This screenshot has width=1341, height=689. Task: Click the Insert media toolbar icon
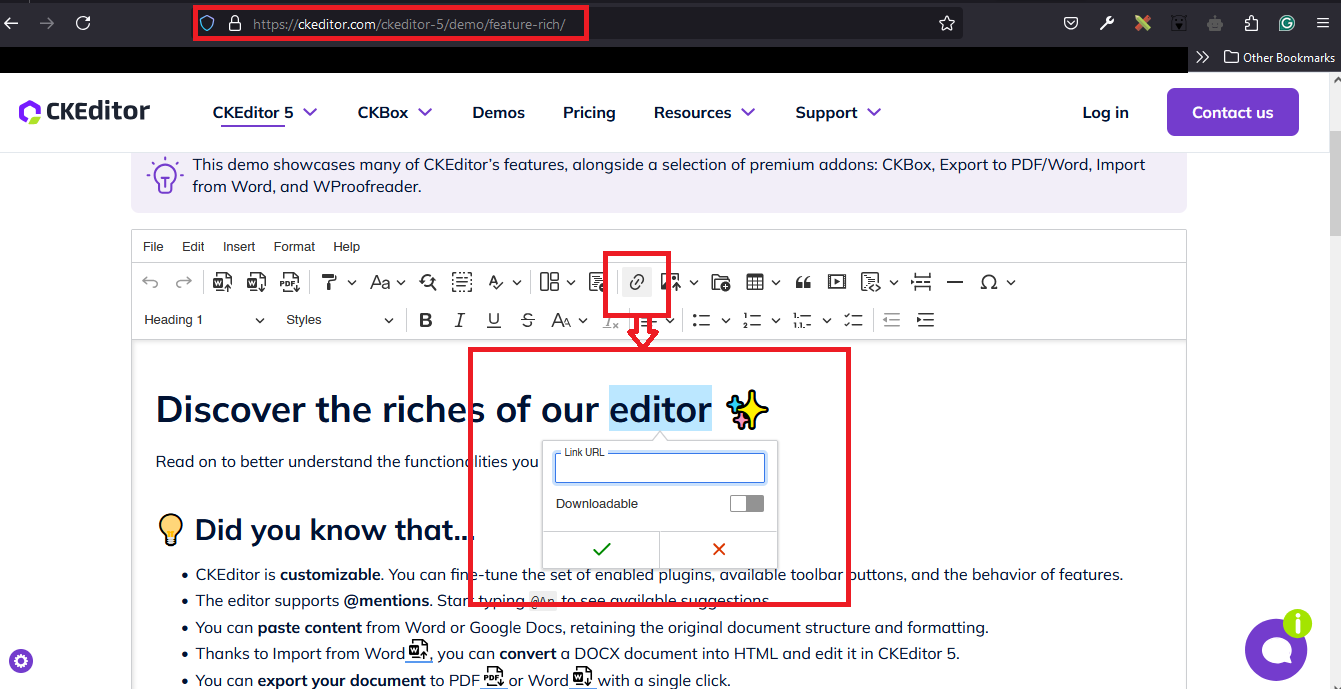pyautogui.click(x=837, y=283)
